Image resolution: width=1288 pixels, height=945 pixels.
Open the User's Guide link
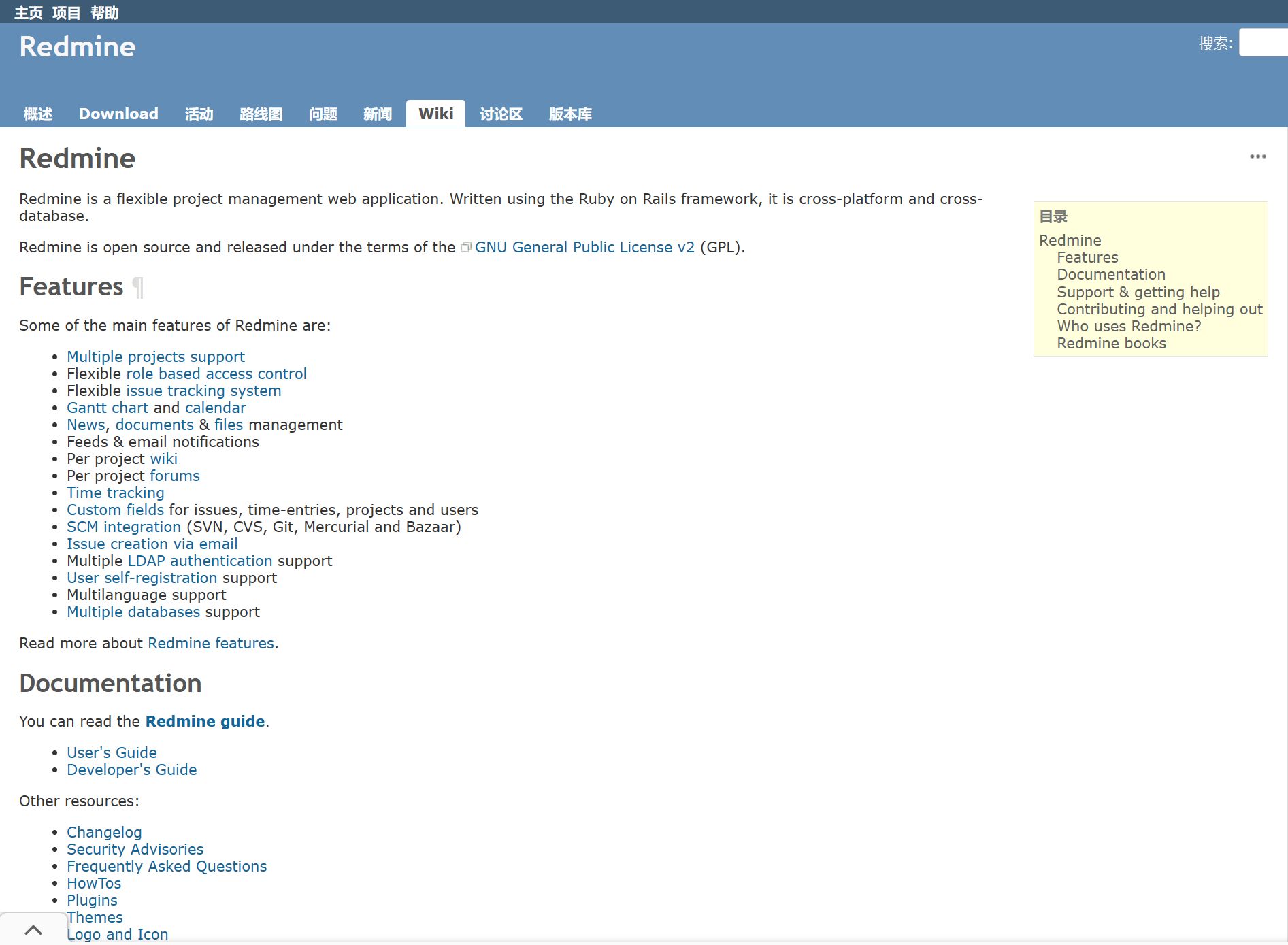112,752
